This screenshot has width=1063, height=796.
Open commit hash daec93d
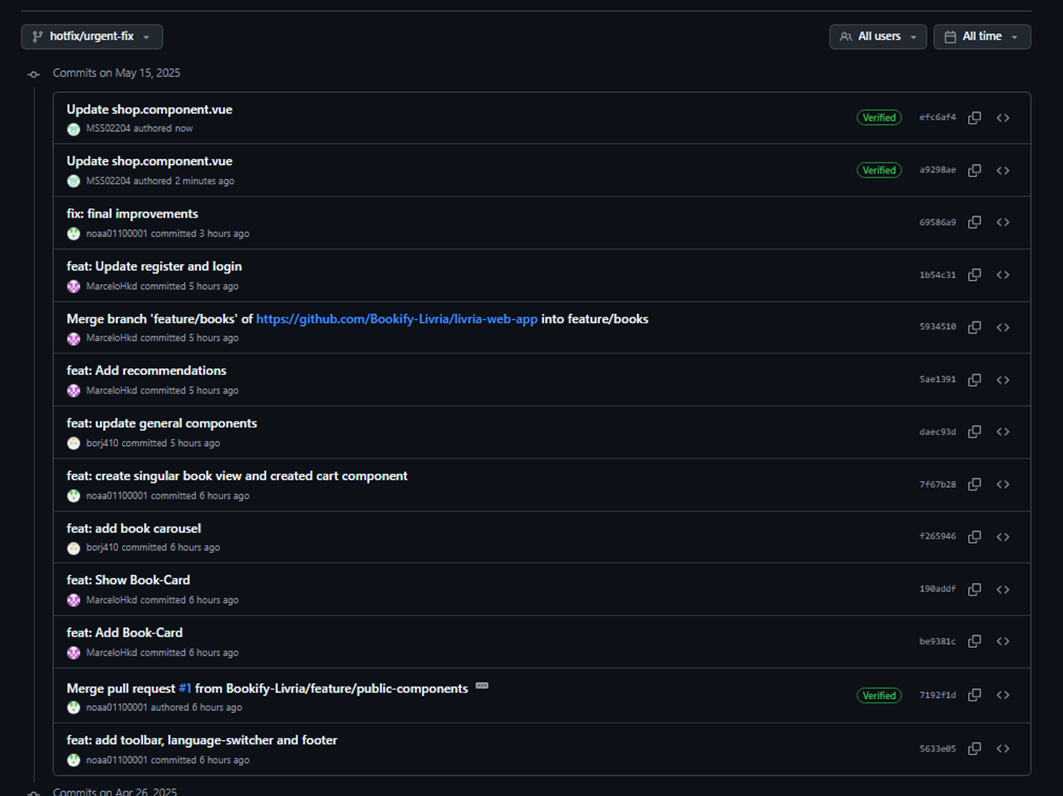(938, 432)
